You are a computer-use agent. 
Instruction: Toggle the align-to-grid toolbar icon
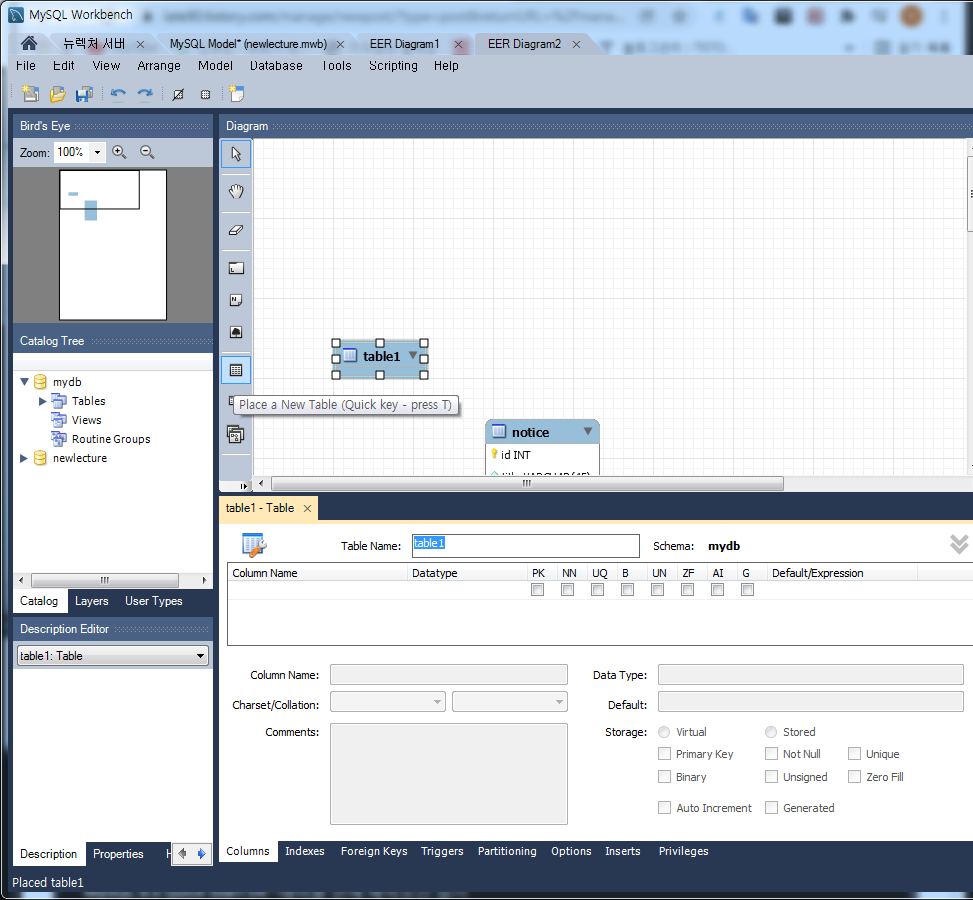205,94
